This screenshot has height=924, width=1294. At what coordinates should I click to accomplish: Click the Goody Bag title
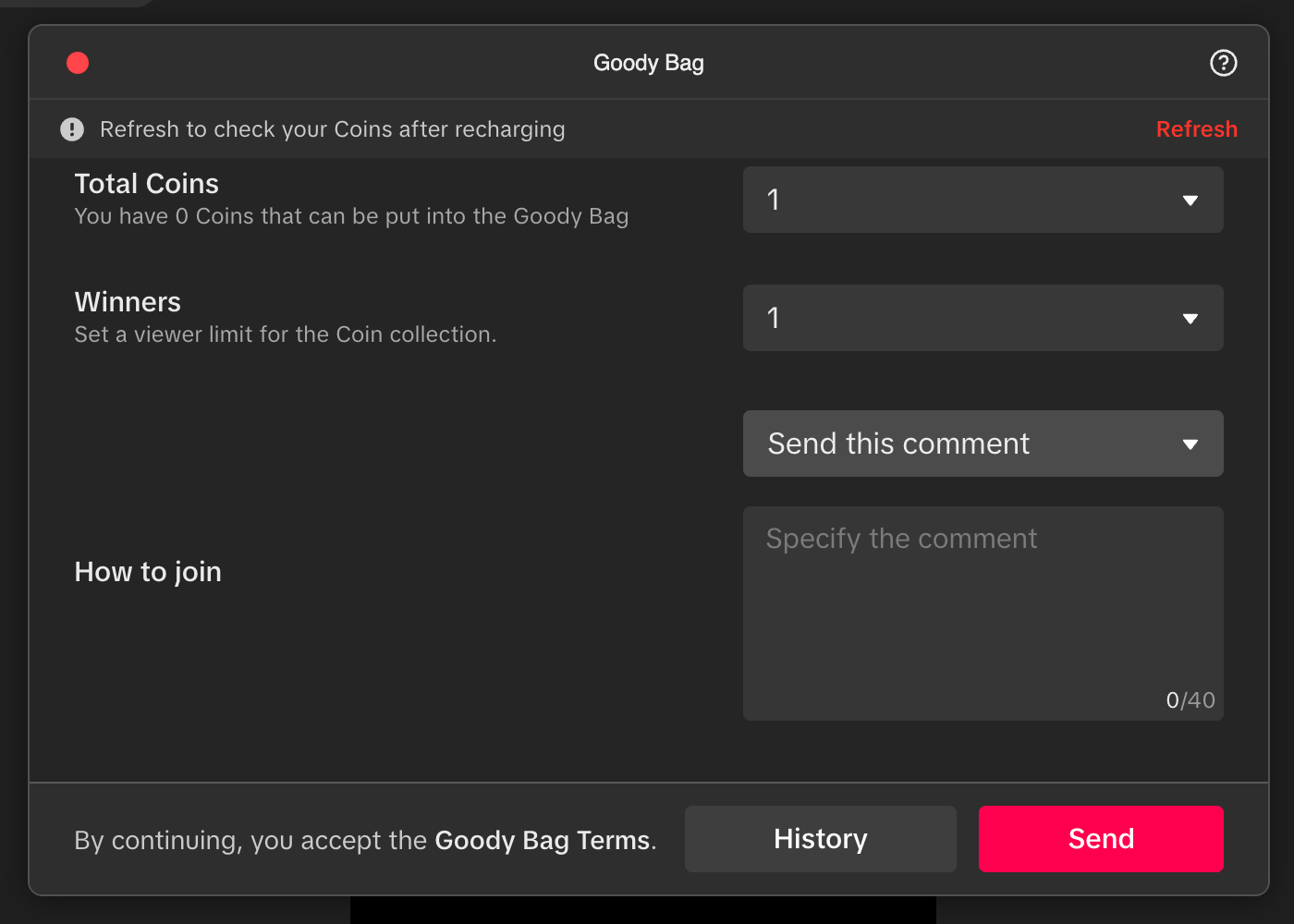point(648,63)
